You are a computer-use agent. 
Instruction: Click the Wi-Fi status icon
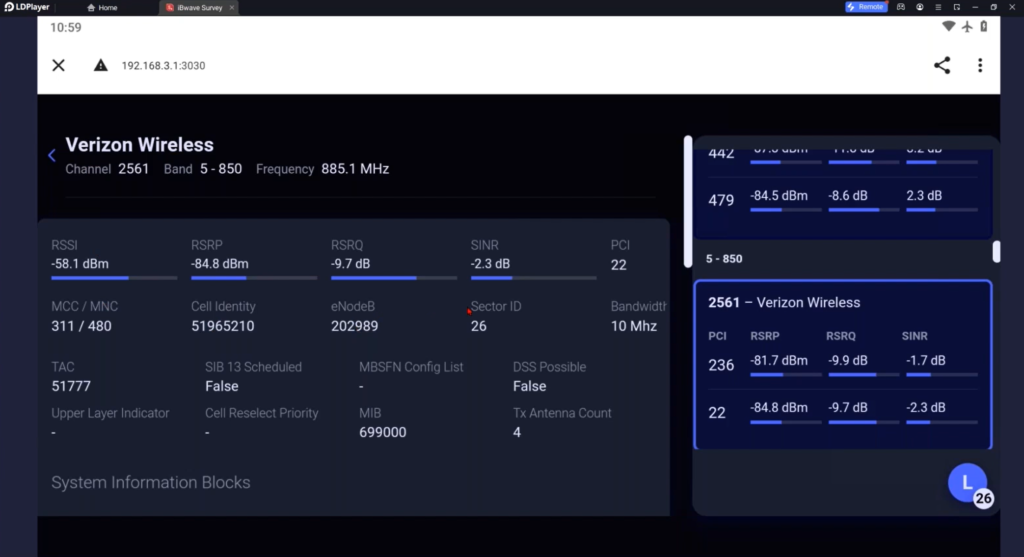[x=948, y=27]
